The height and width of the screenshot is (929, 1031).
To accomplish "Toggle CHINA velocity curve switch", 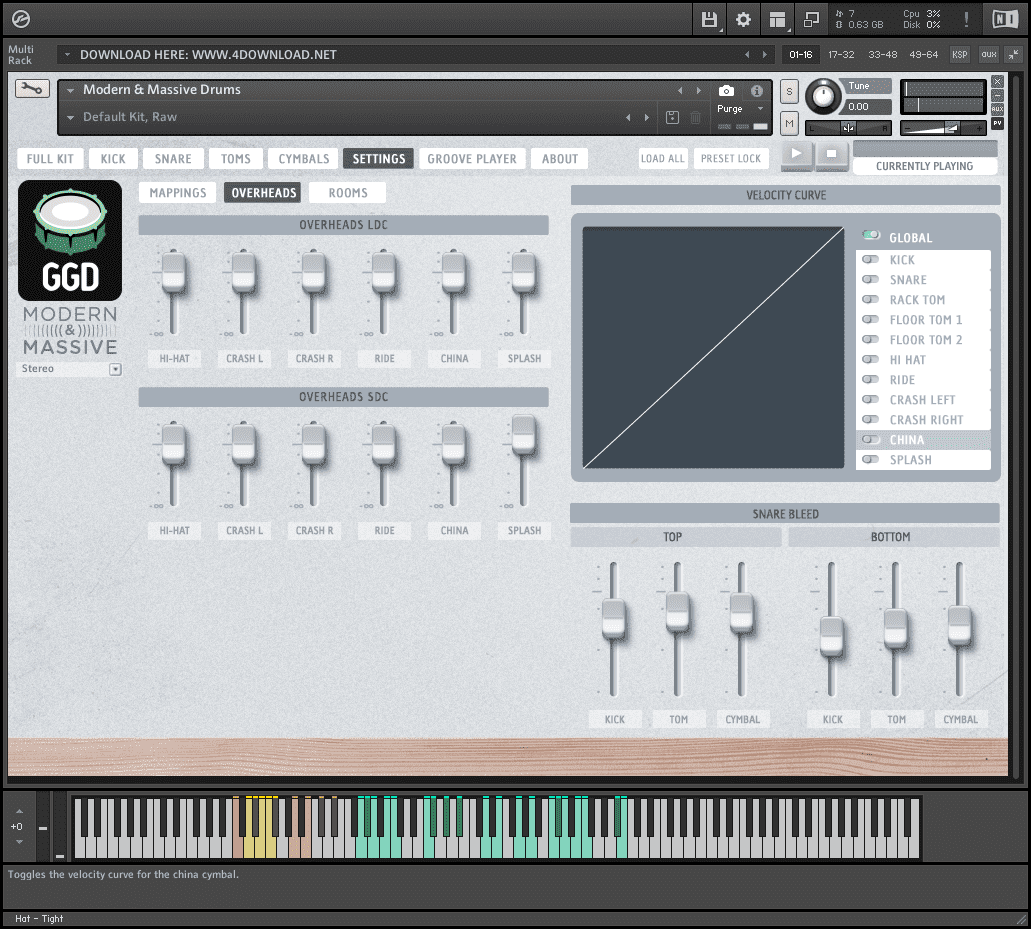I will [x=871, y=439].
